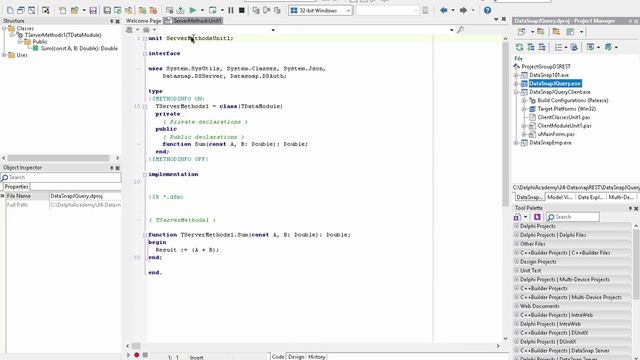This screenshot has width=640, height=360.
Task: Close the Structure panel
Action: coord(118,21)
